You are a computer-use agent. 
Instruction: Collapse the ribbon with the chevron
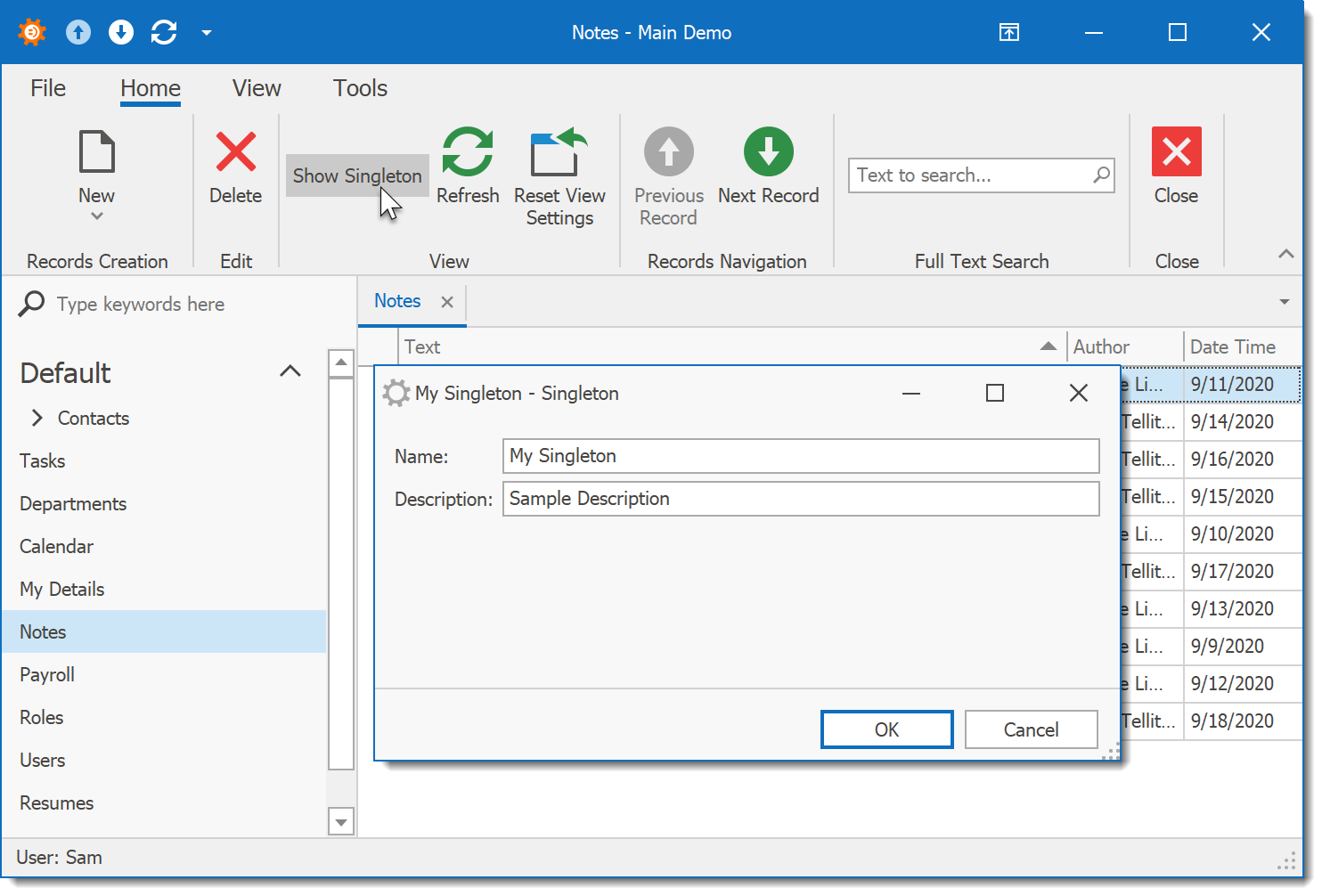[x=1285, y=254]
